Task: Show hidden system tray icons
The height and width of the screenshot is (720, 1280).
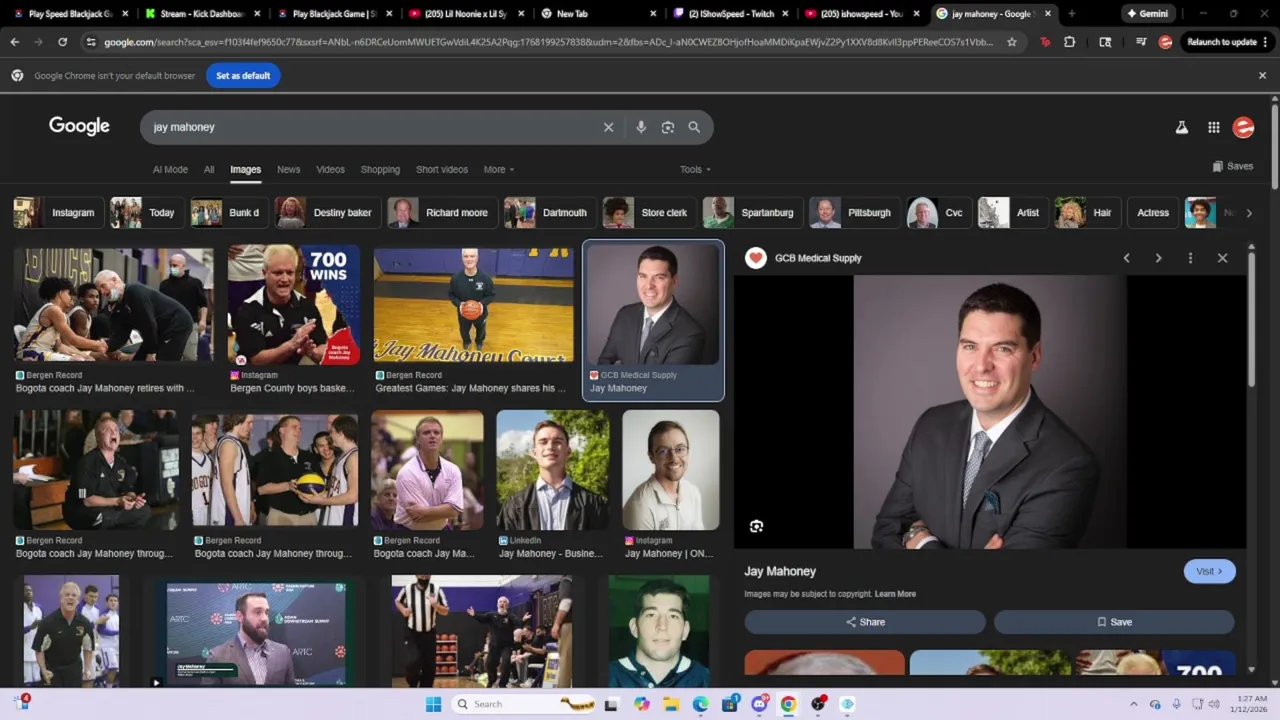Action: 1133,704
